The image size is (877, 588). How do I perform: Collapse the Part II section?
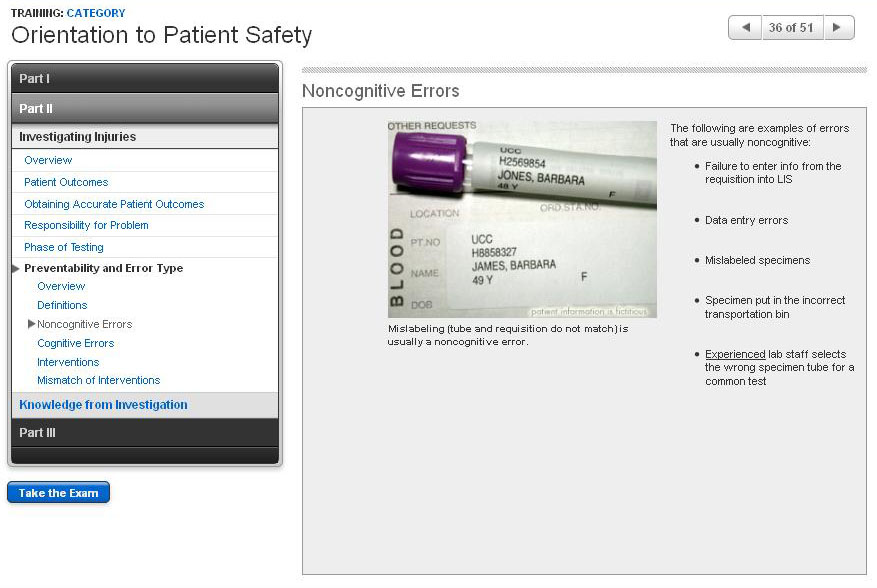145,108
